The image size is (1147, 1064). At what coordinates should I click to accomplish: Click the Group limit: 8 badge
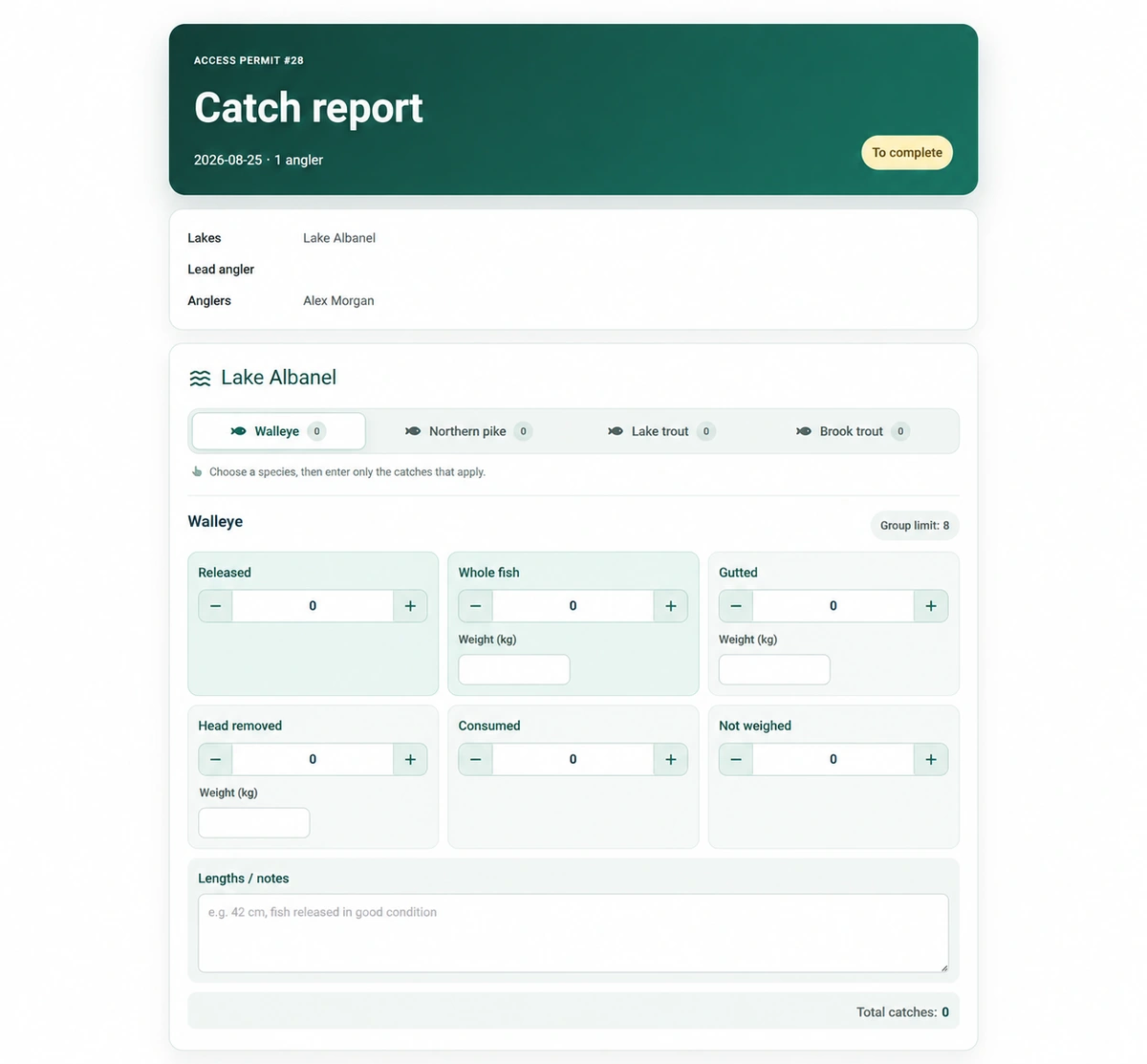click(915, 525)
